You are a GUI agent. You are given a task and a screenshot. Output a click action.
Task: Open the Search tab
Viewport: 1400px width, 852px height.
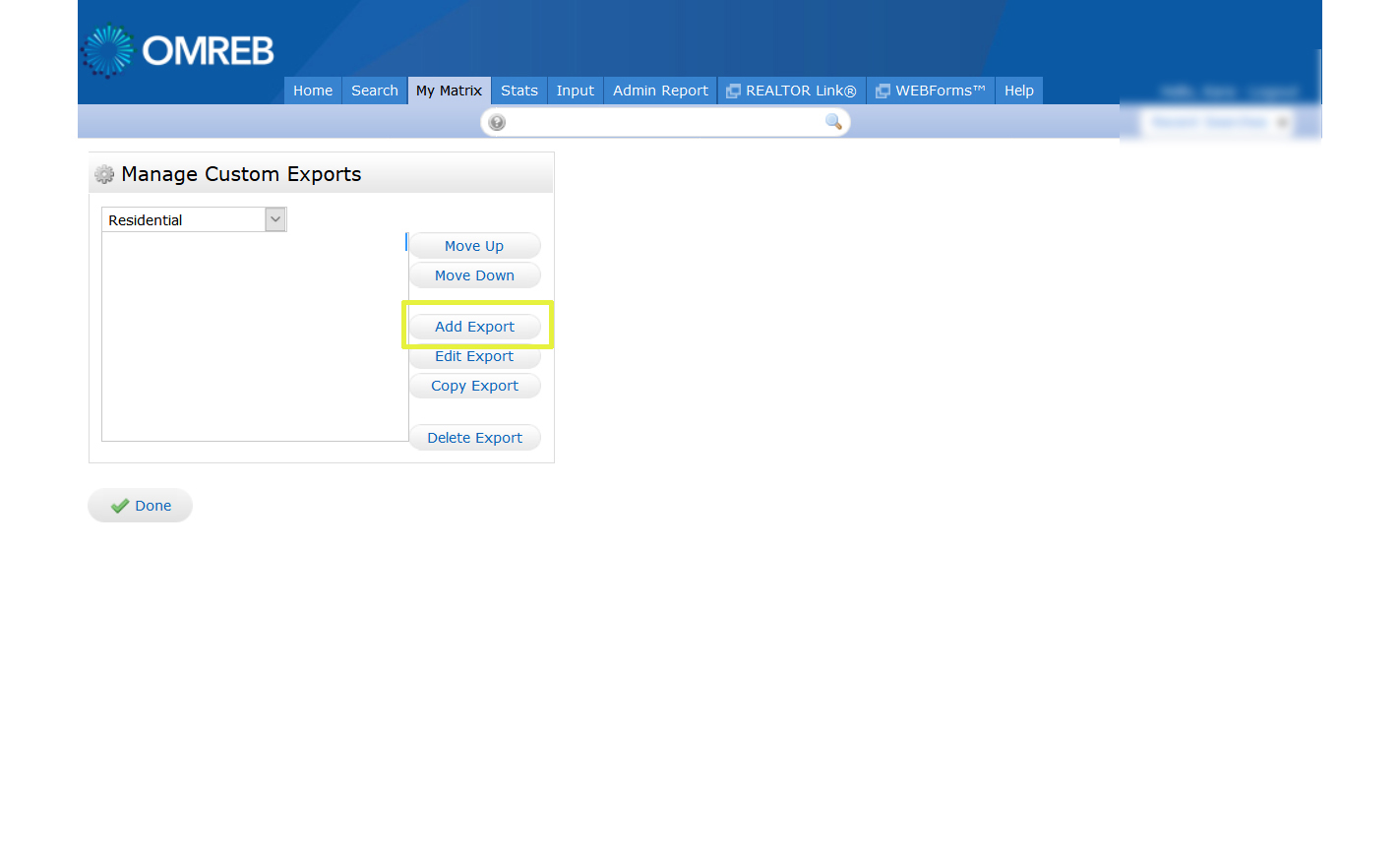[375, 91]
